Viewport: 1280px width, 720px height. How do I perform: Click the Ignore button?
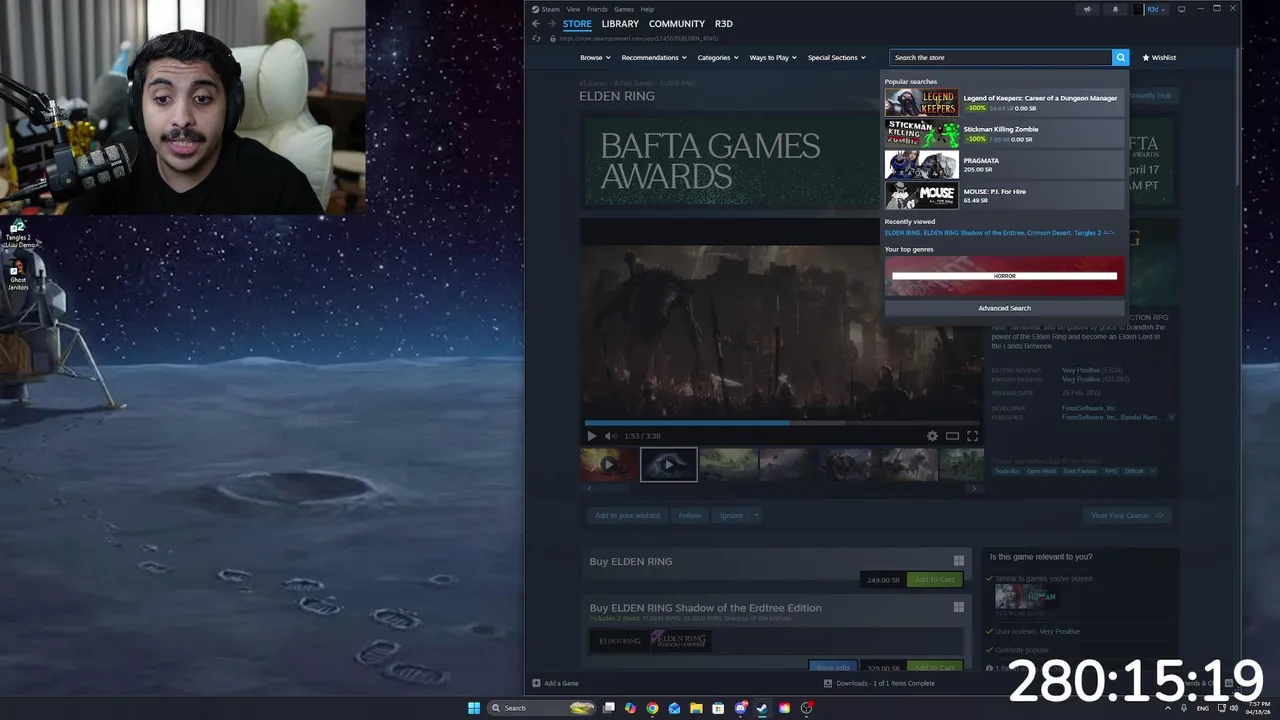(731, 515)
